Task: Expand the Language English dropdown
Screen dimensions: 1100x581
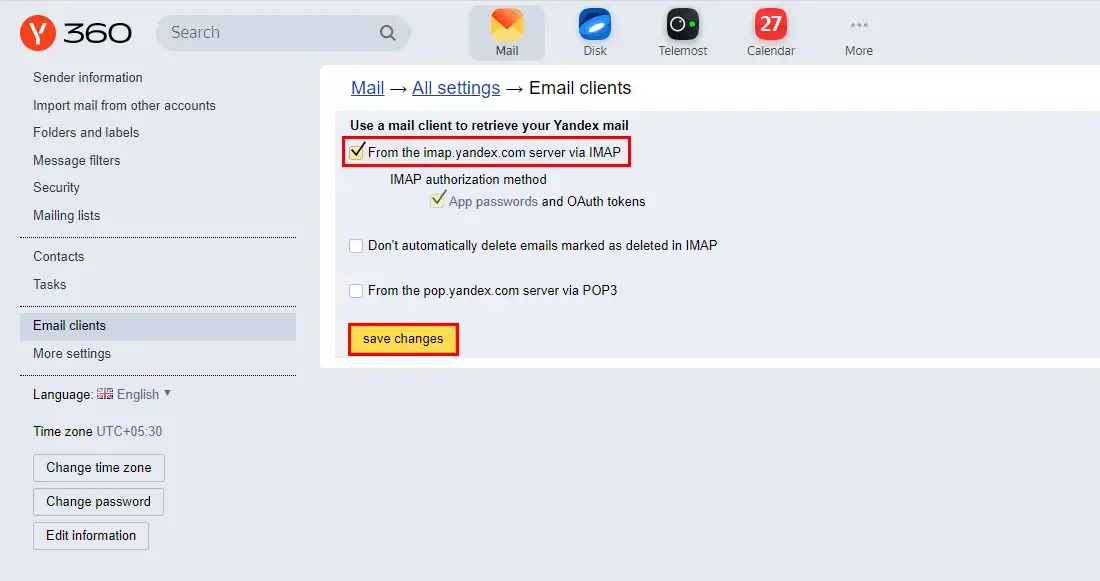Action: click(x=143, y=394)
